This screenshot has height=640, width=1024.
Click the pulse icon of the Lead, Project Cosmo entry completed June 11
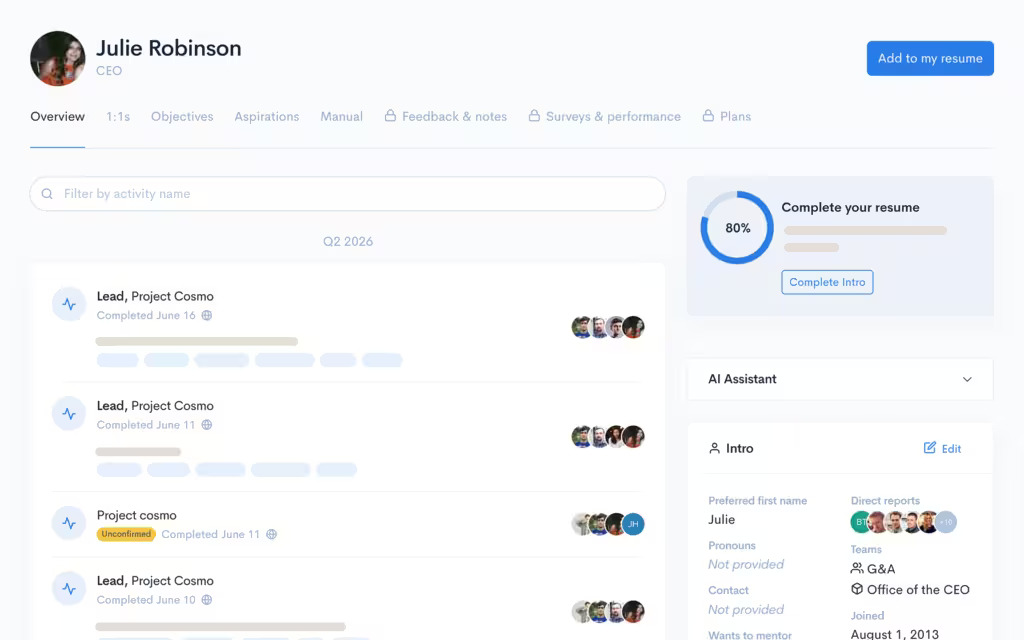(x=69, y=414)
